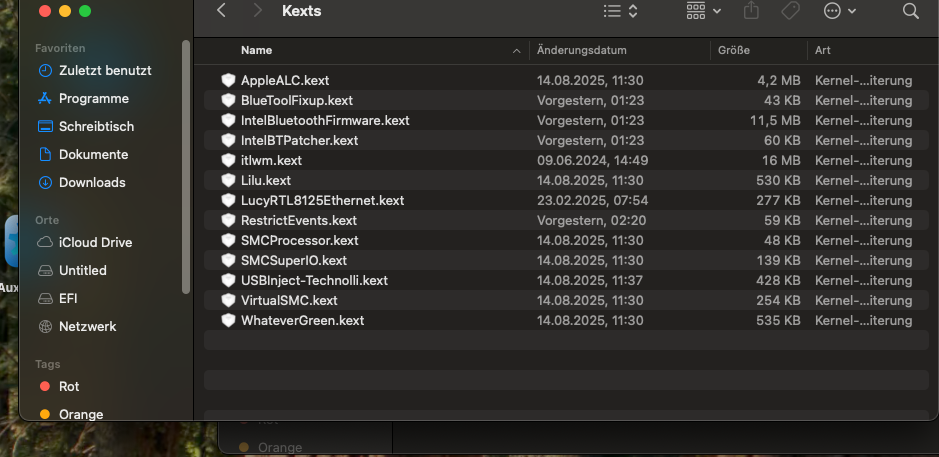
Task: Select the file name IntelBluetoothFirmware.kext
Action: coord(325,120)
